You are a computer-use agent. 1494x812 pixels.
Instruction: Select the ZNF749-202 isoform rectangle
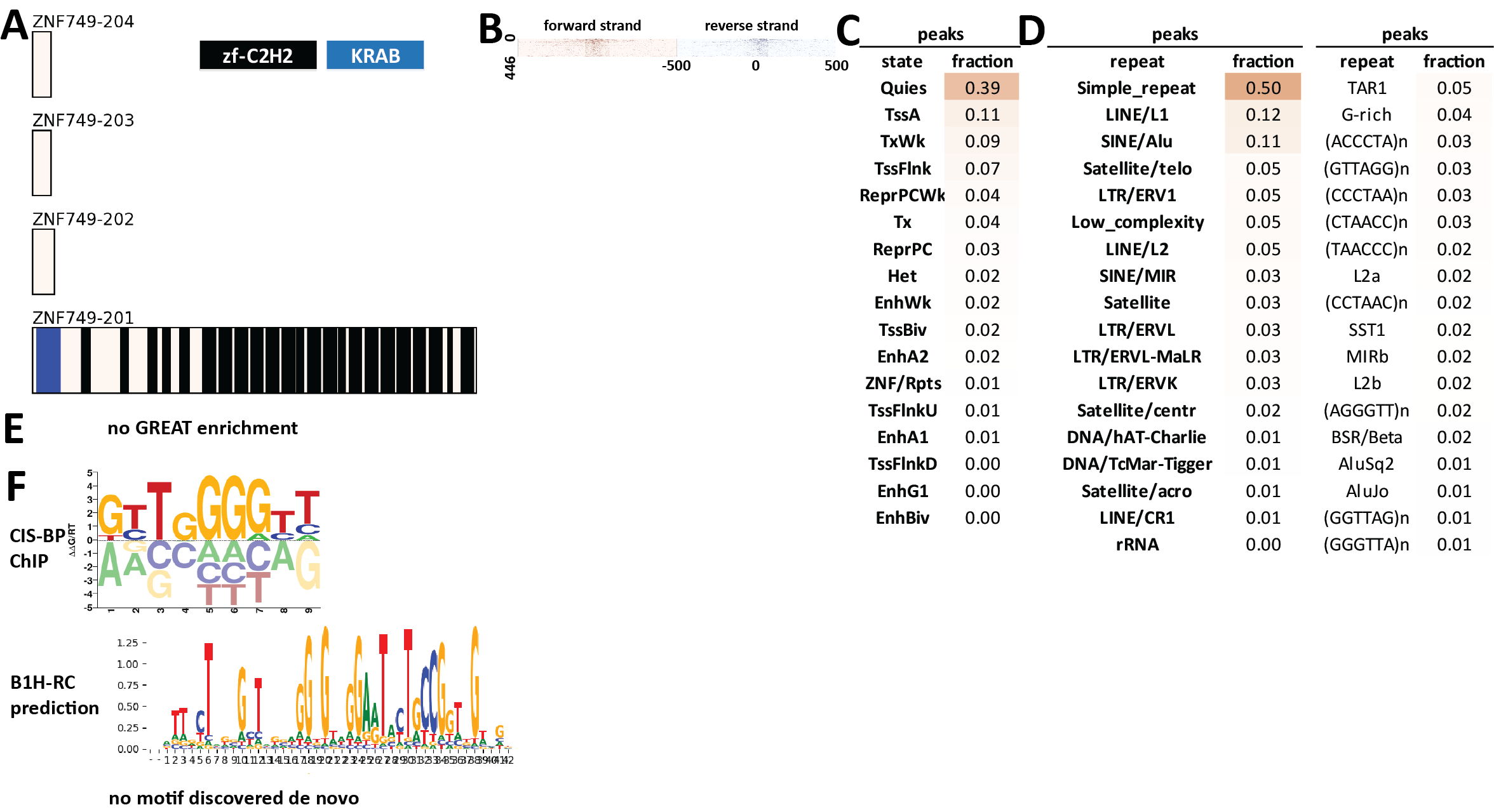tap(43, 262)
